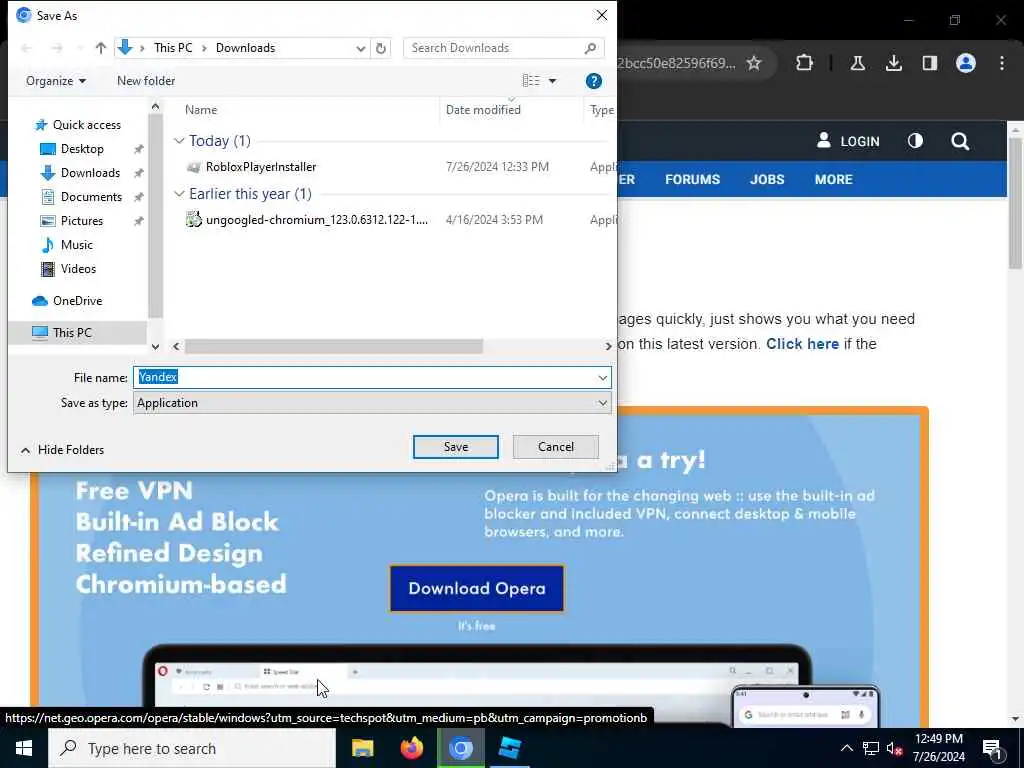Viewport: 1024px width, 768px height.
Task: Click the navigation pane vertical scrollbar
Action: pos(155,216)
